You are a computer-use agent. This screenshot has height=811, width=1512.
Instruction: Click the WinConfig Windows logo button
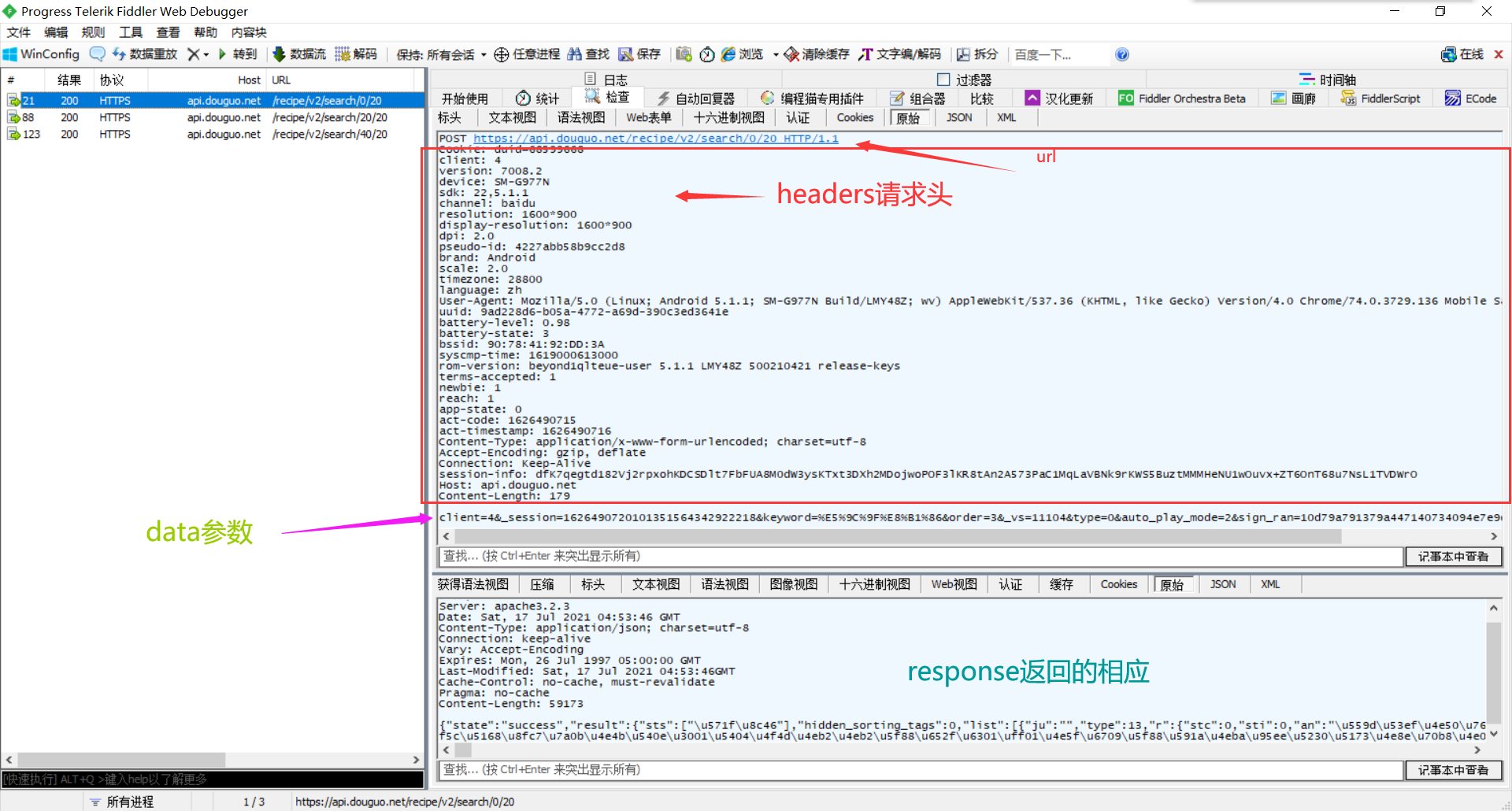tap(41, 54)
